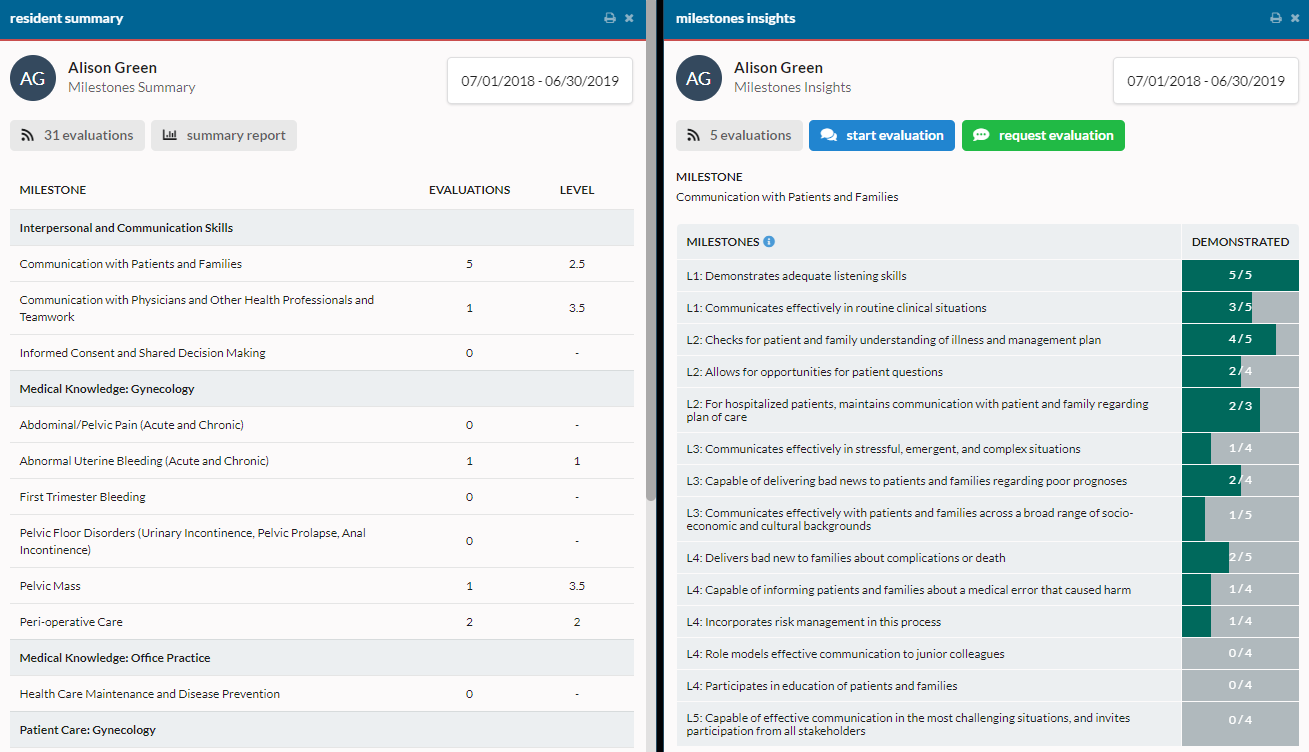Click the 2/3 bar for hospitalized patients communication
Screen dimensions: 1309x752
tap(1240, 410)
